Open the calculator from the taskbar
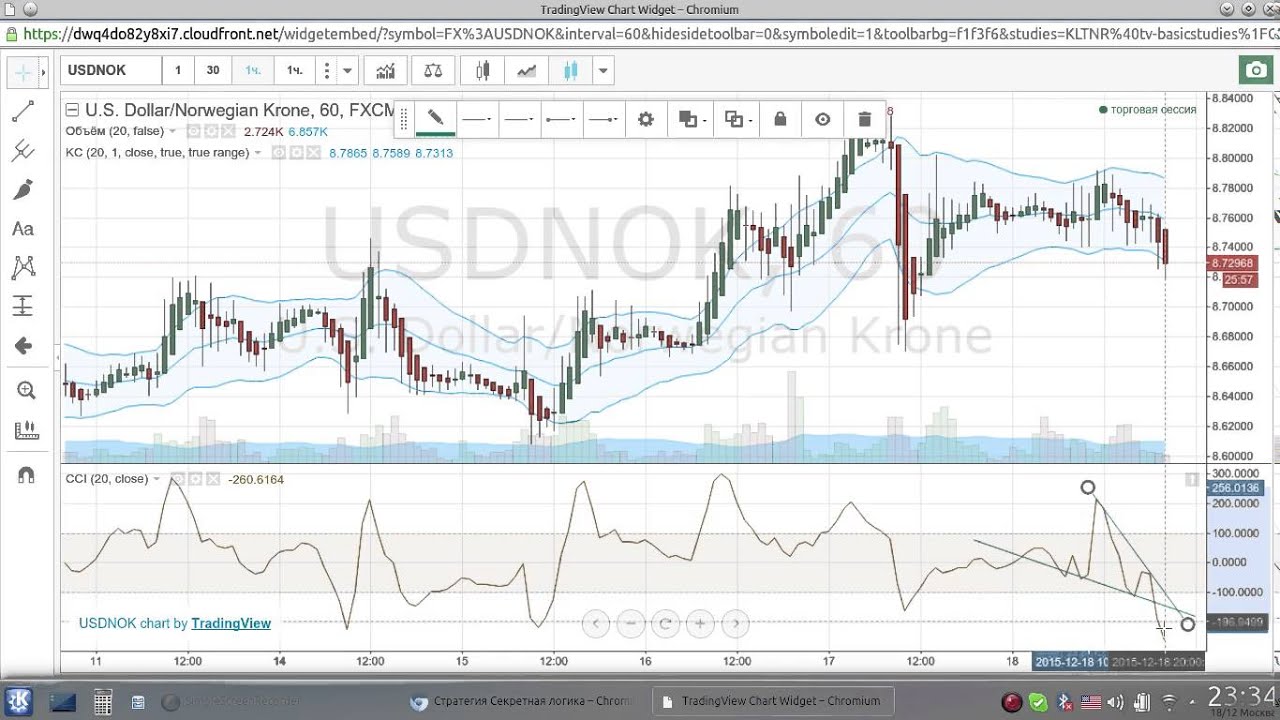This screenshot has width=1280, height=720. [102, 702]
